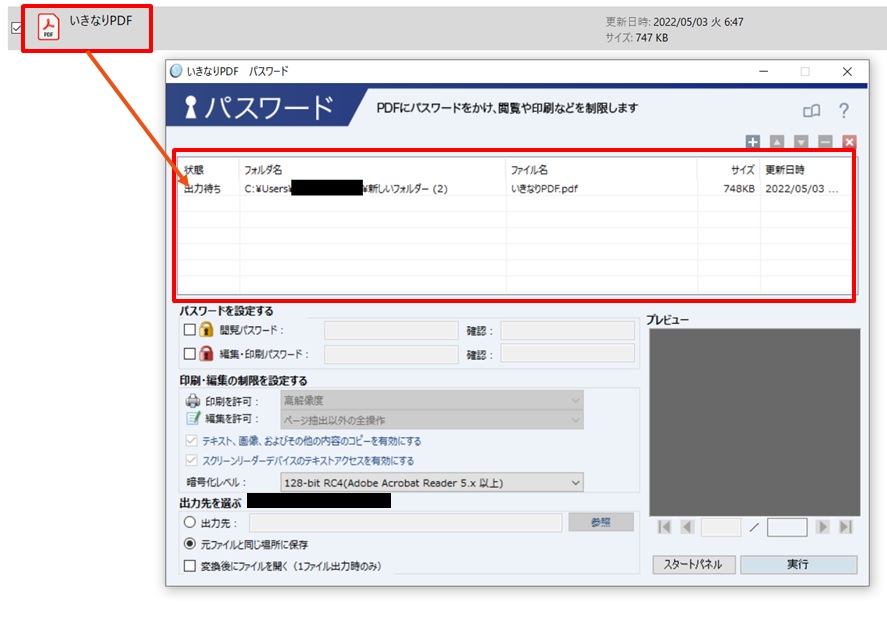Viewport: 887px width, 628px height.
Task: Check 変換後にファイルを開く checkbox
Action: tap(190, 566)
